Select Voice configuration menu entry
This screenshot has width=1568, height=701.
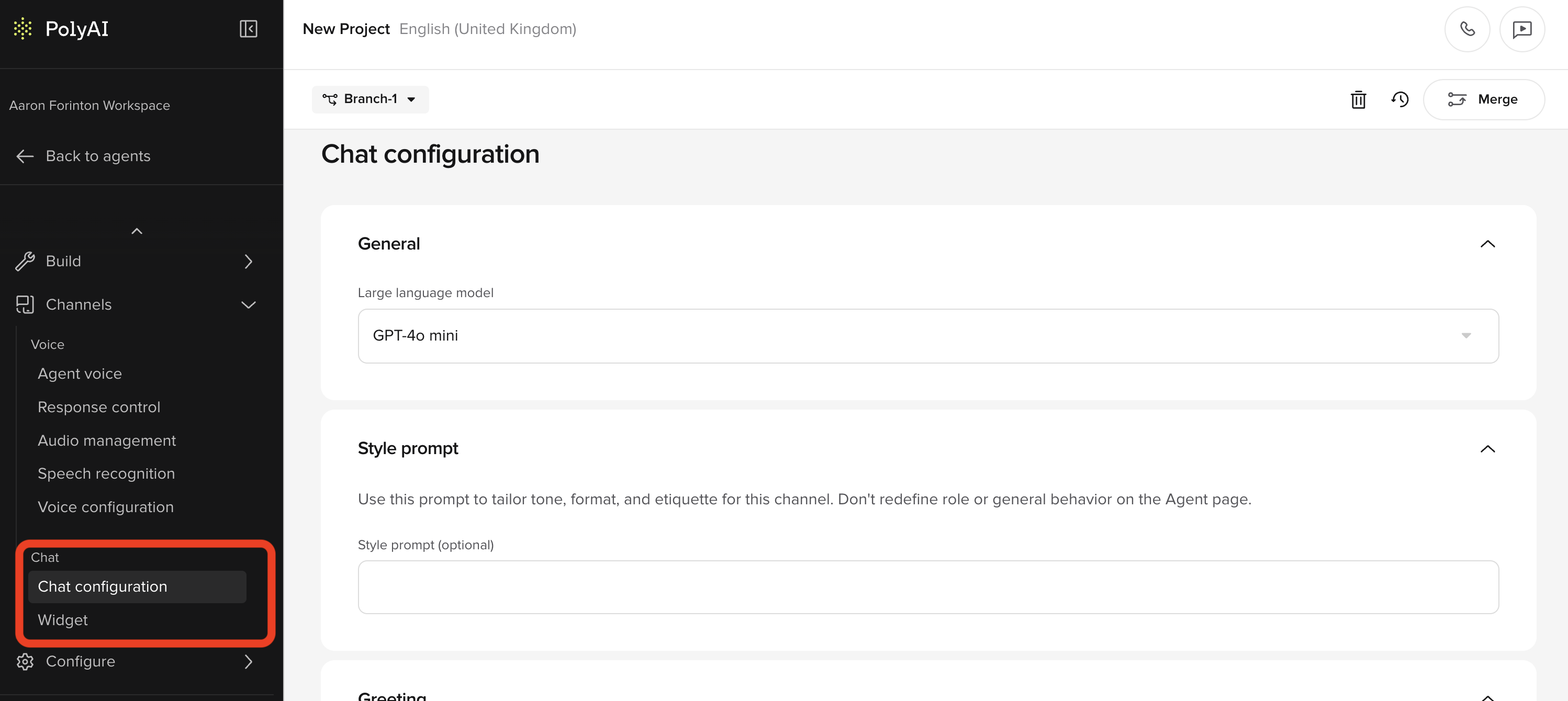click(x=105, y=506)
